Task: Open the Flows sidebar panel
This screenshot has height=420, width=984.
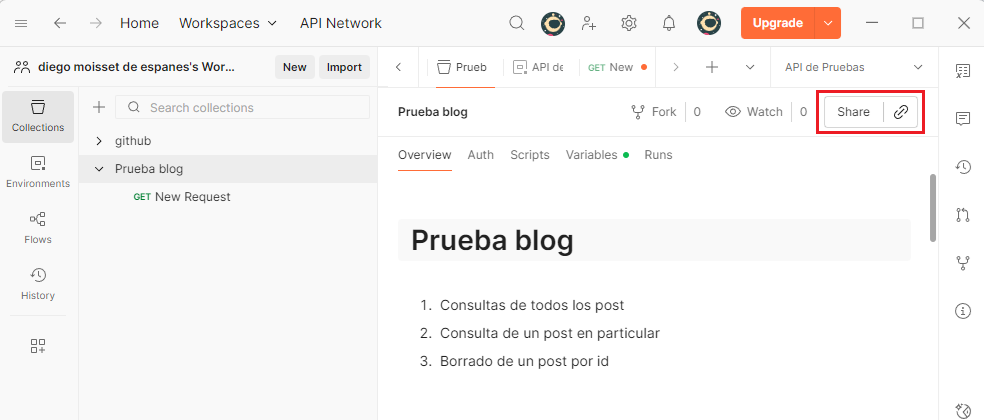Action: click(x=38, y=228)
